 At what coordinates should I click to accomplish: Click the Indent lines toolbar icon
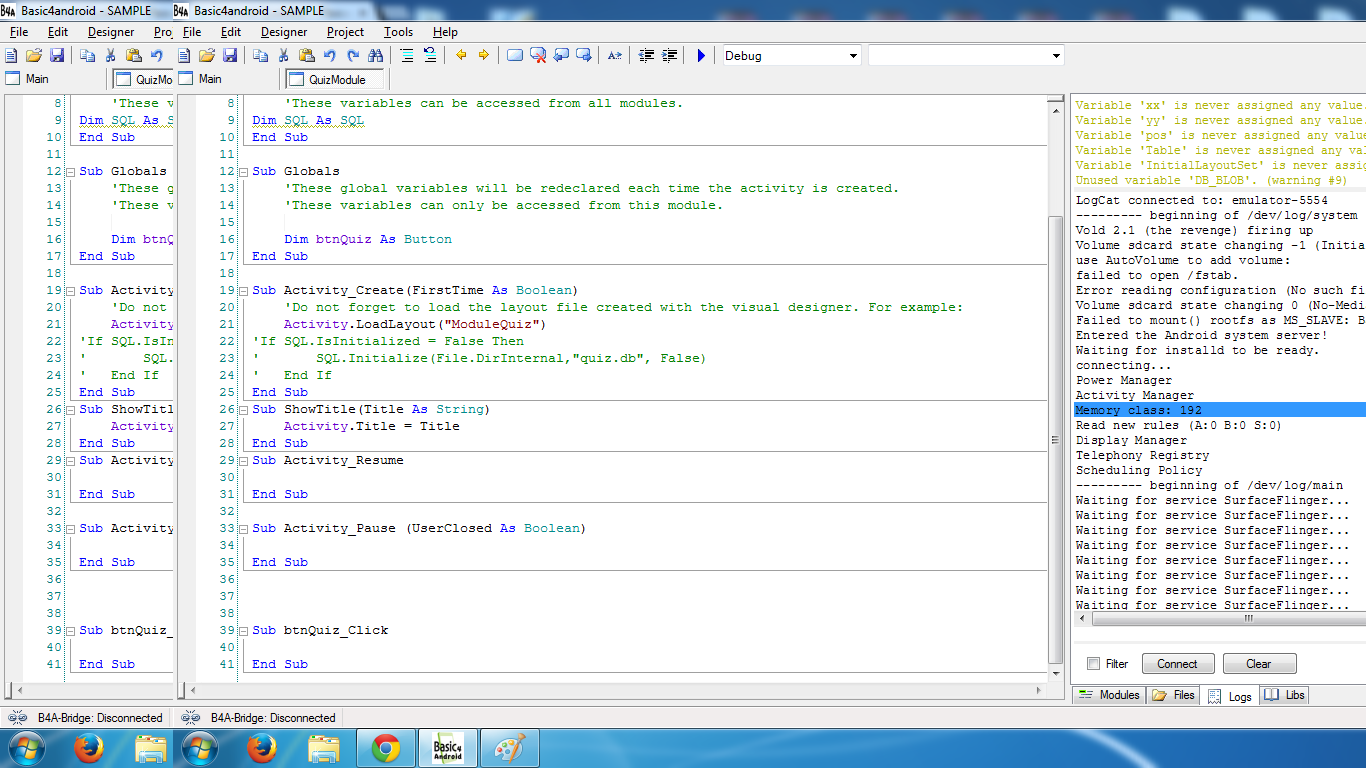coord(669,56)
